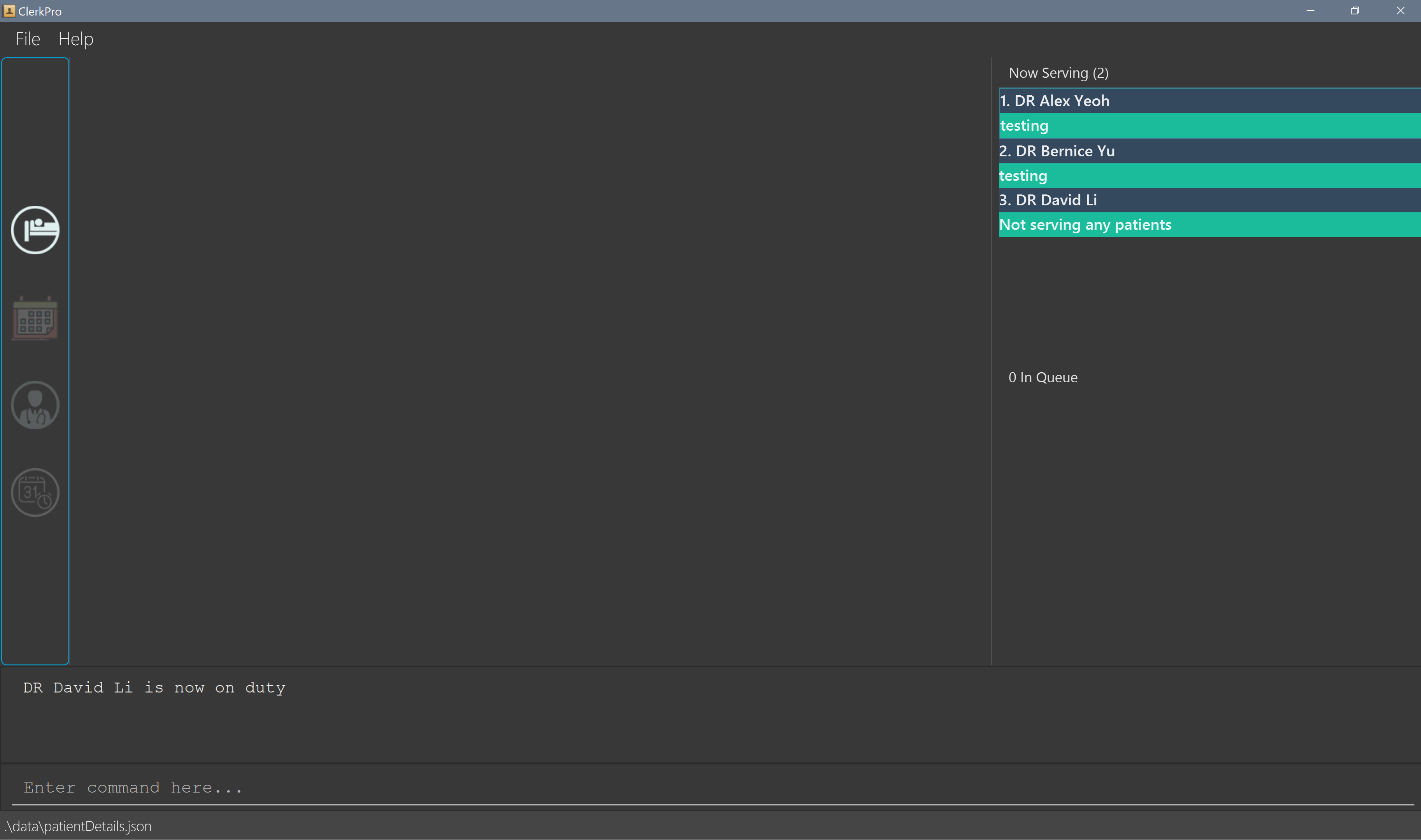The width and height of the screenshot is (1421, 840).
Task: Open the doctor profile sidebar icon
Action: coord(35,405)
